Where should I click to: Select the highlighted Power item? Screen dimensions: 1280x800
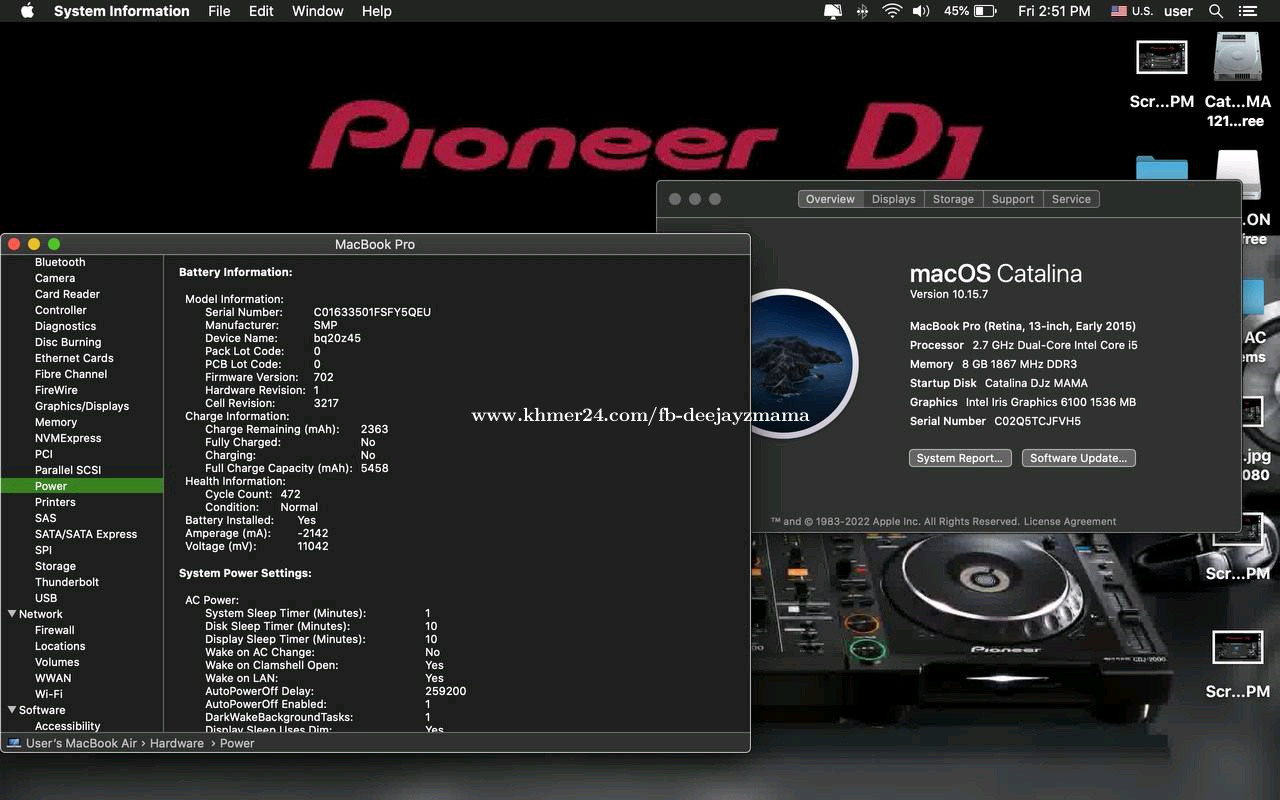[x=82, y=486]
